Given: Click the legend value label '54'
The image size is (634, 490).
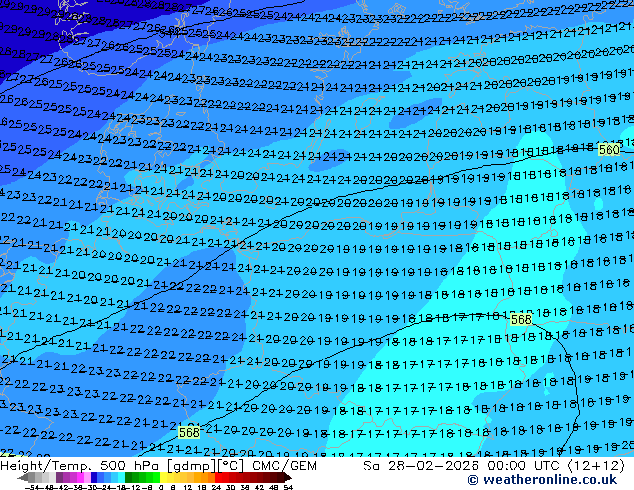Looking at the screenshot, I should coord(287,487).
